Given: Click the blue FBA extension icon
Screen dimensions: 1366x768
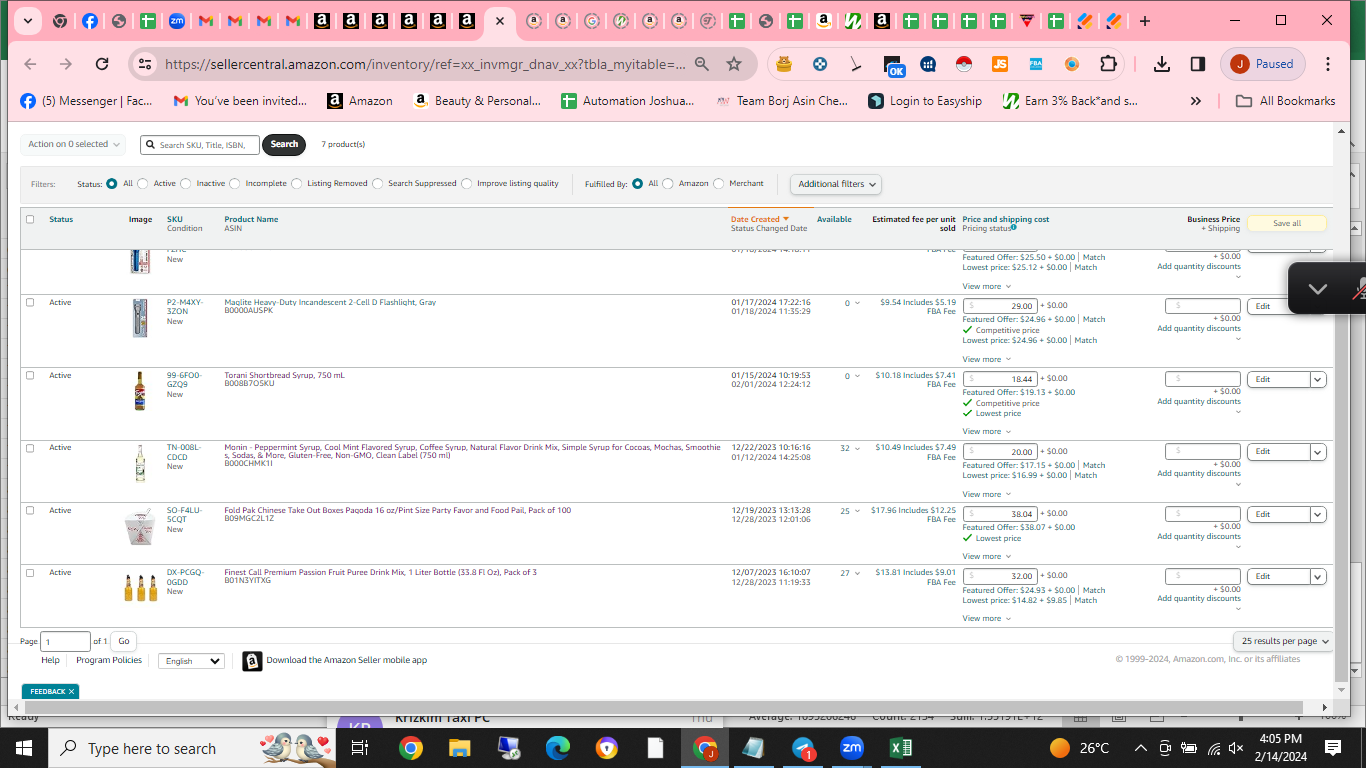Looking at the screenshot, I should [x=1036, y=64].
